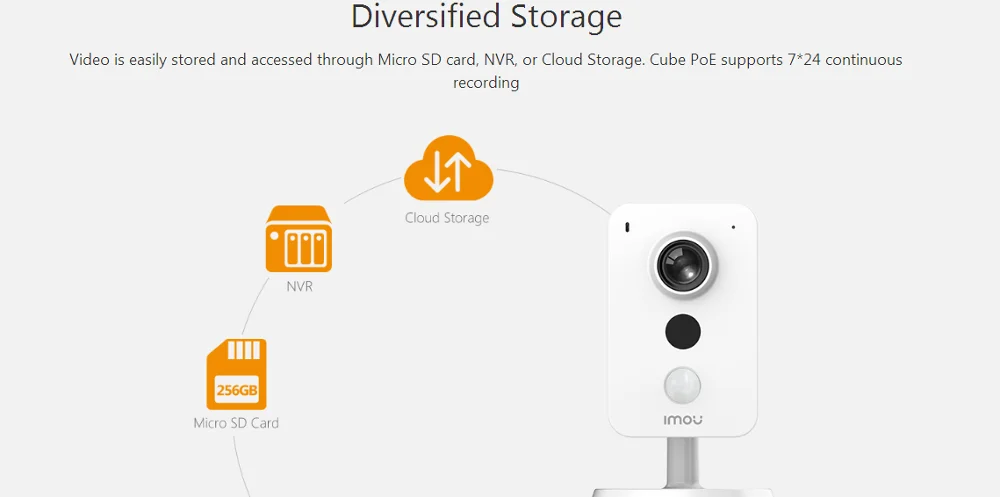Click the up-down arrows inside the cloud
The image size is (1000, 497).
click(448, 172)
